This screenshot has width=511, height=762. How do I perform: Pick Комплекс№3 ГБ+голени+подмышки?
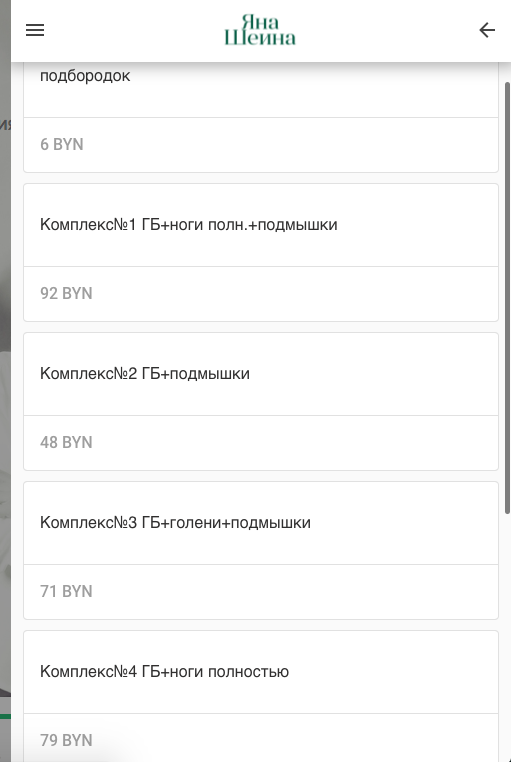pyautogui.click(x=175, y=522)
